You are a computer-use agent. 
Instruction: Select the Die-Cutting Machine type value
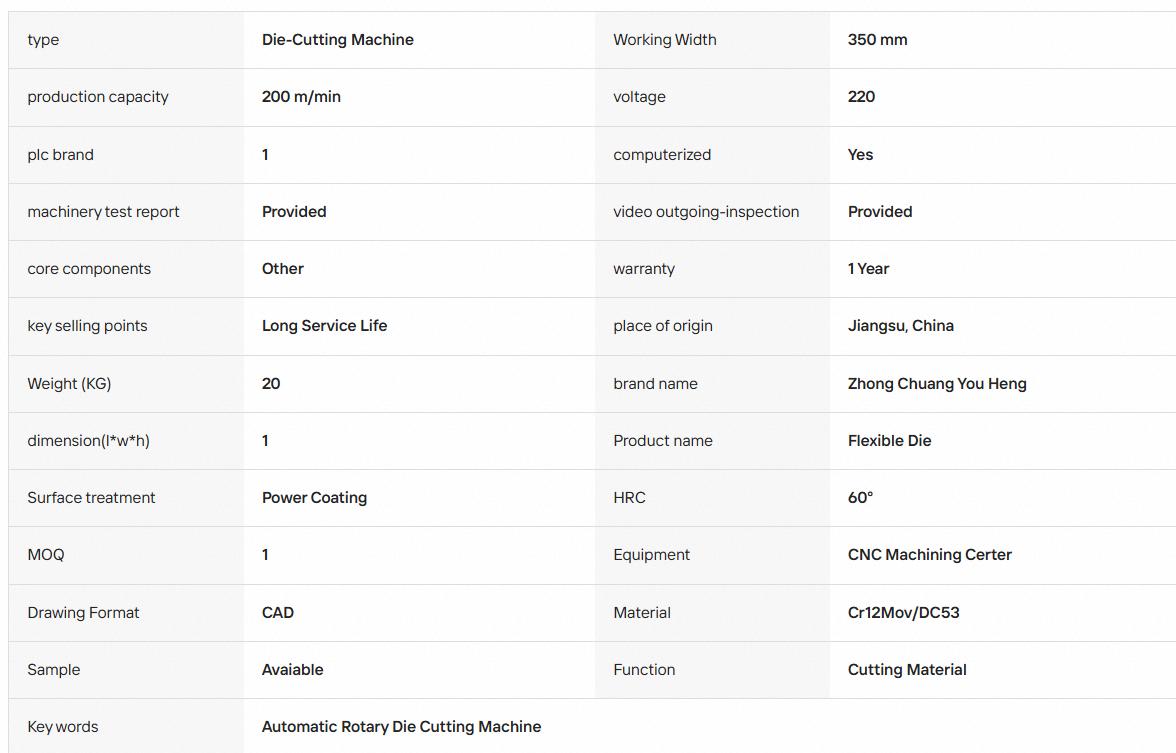(338, 40)
